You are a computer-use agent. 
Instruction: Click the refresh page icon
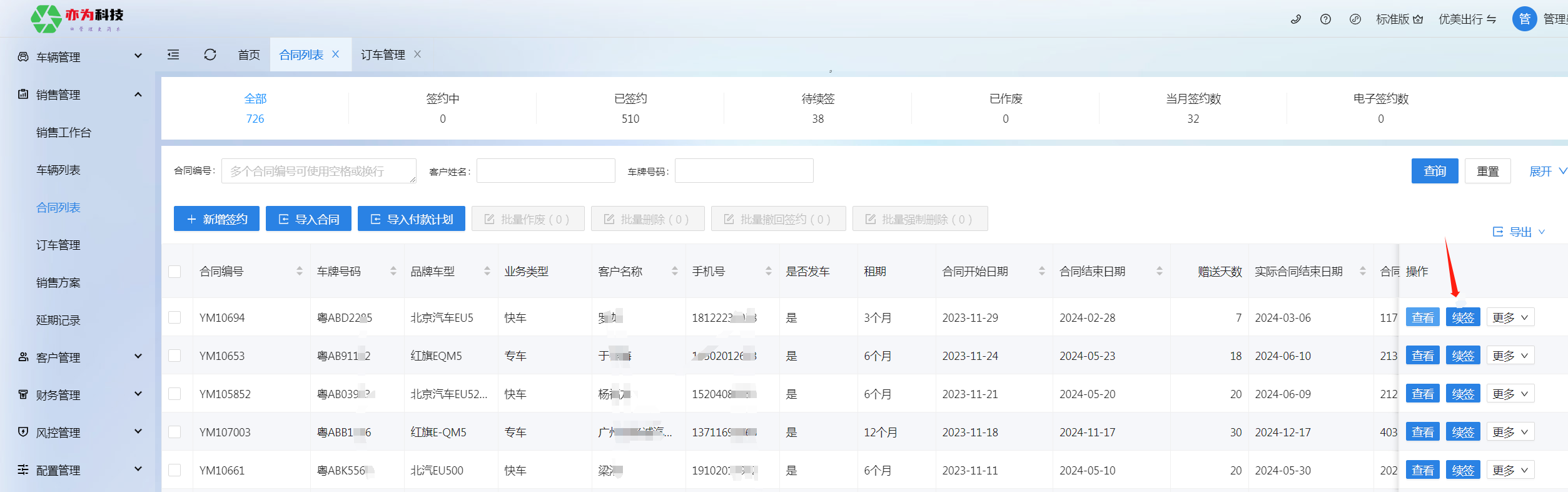coord(210,55)
